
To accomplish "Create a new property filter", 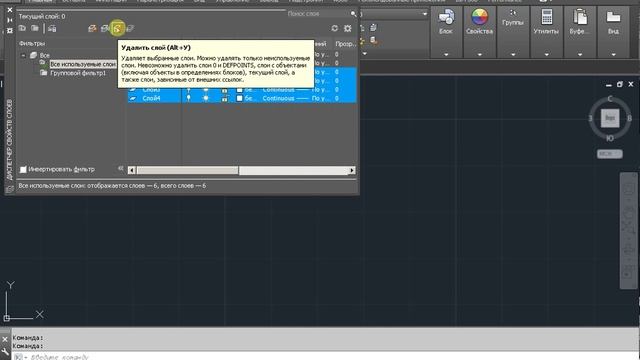I will tap(22, 28).
